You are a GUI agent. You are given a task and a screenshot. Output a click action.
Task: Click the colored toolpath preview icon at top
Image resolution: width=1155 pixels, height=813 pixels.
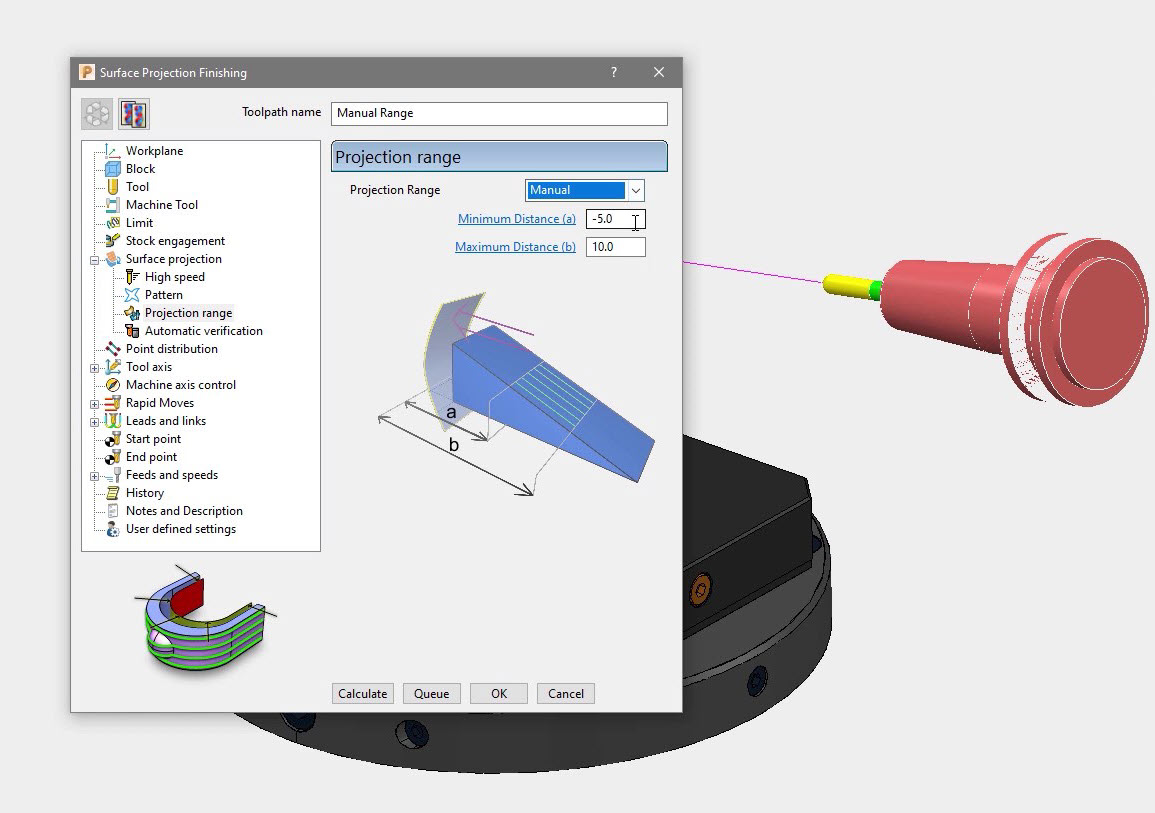click(x=133, y=113)
